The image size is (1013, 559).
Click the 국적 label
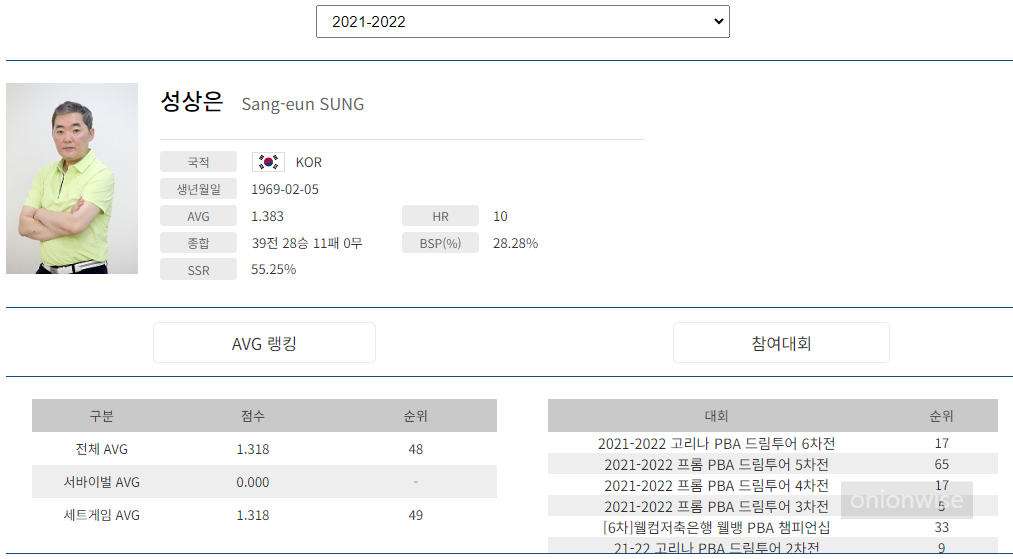coord(198,162)
